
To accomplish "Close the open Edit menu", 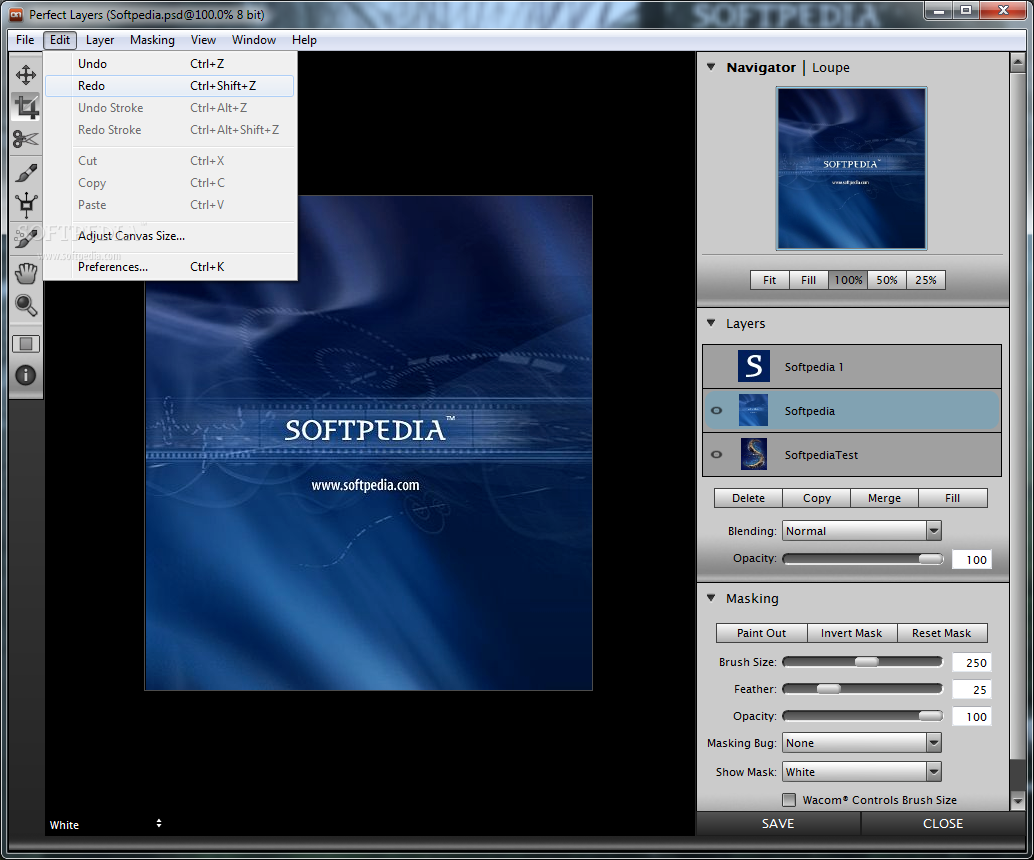I will click(60, 40).
